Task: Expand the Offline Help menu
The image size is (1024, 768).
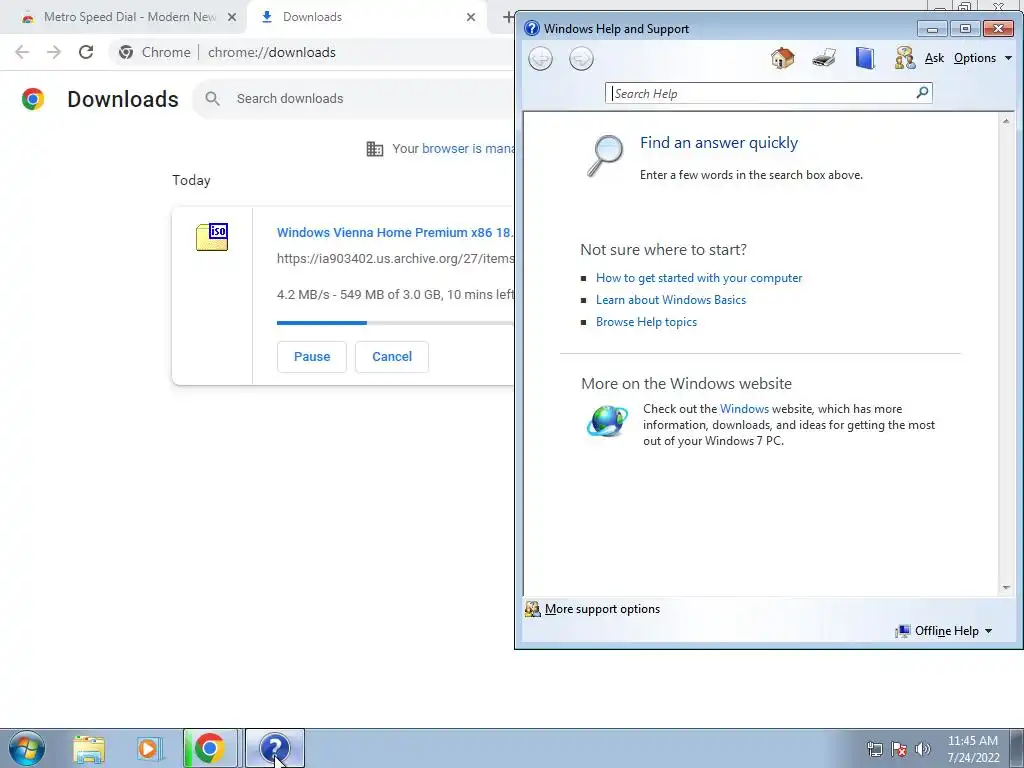Action: tap(944, 631)
